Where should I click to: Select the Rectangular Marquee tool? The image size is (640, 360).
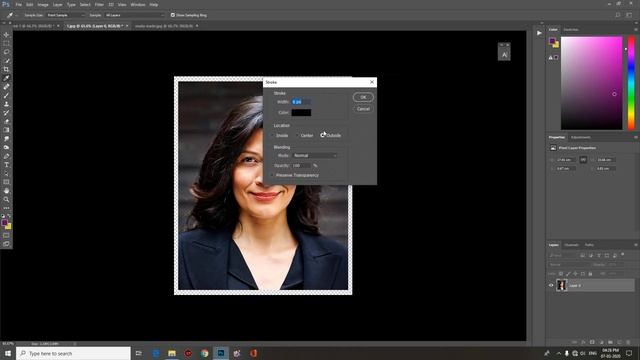coord(6,43)
